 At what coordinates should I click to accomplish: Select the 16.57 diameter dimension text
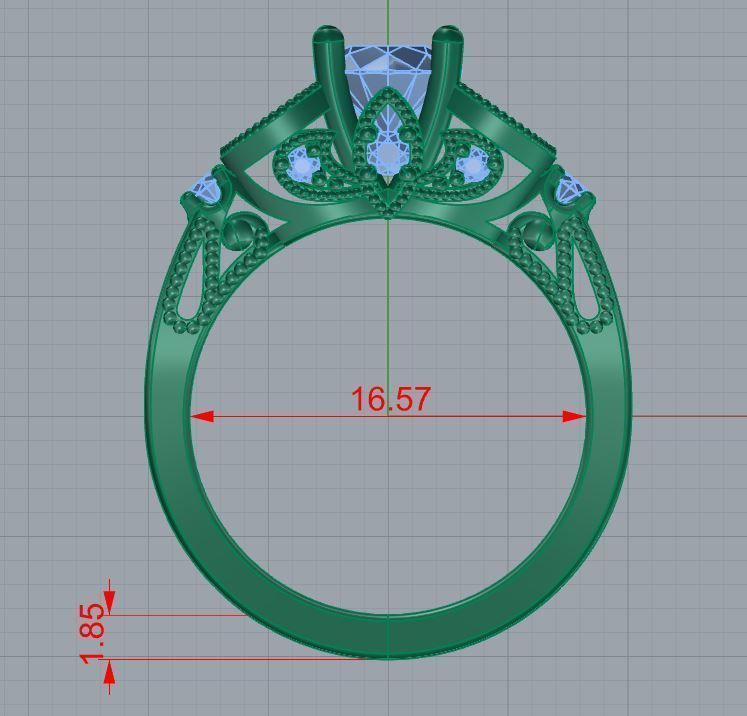(x=391, y=398)
